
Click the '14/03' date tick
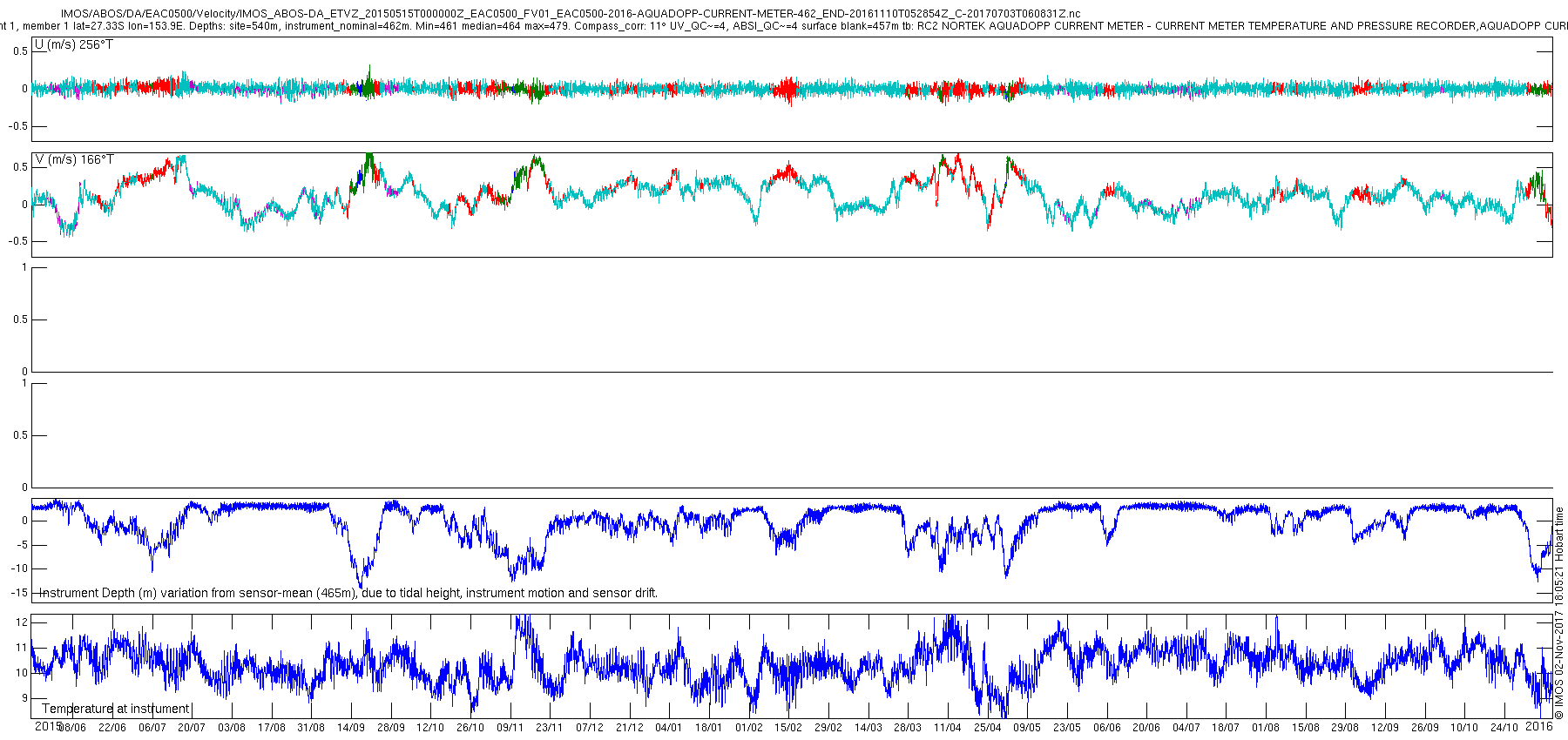868,728
